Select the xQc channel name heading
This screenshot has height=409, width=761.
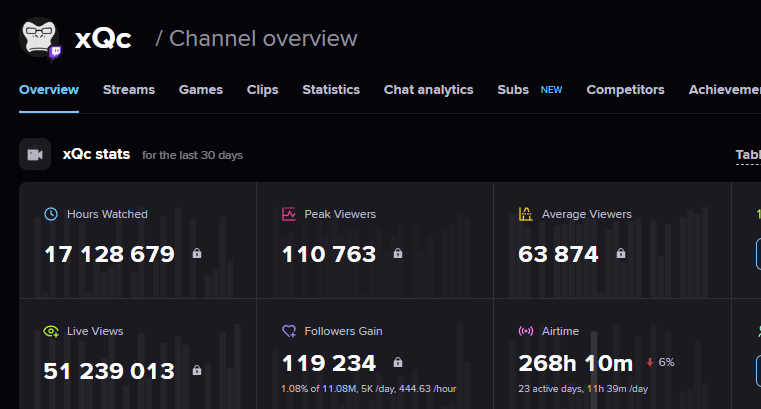point(103,39)
